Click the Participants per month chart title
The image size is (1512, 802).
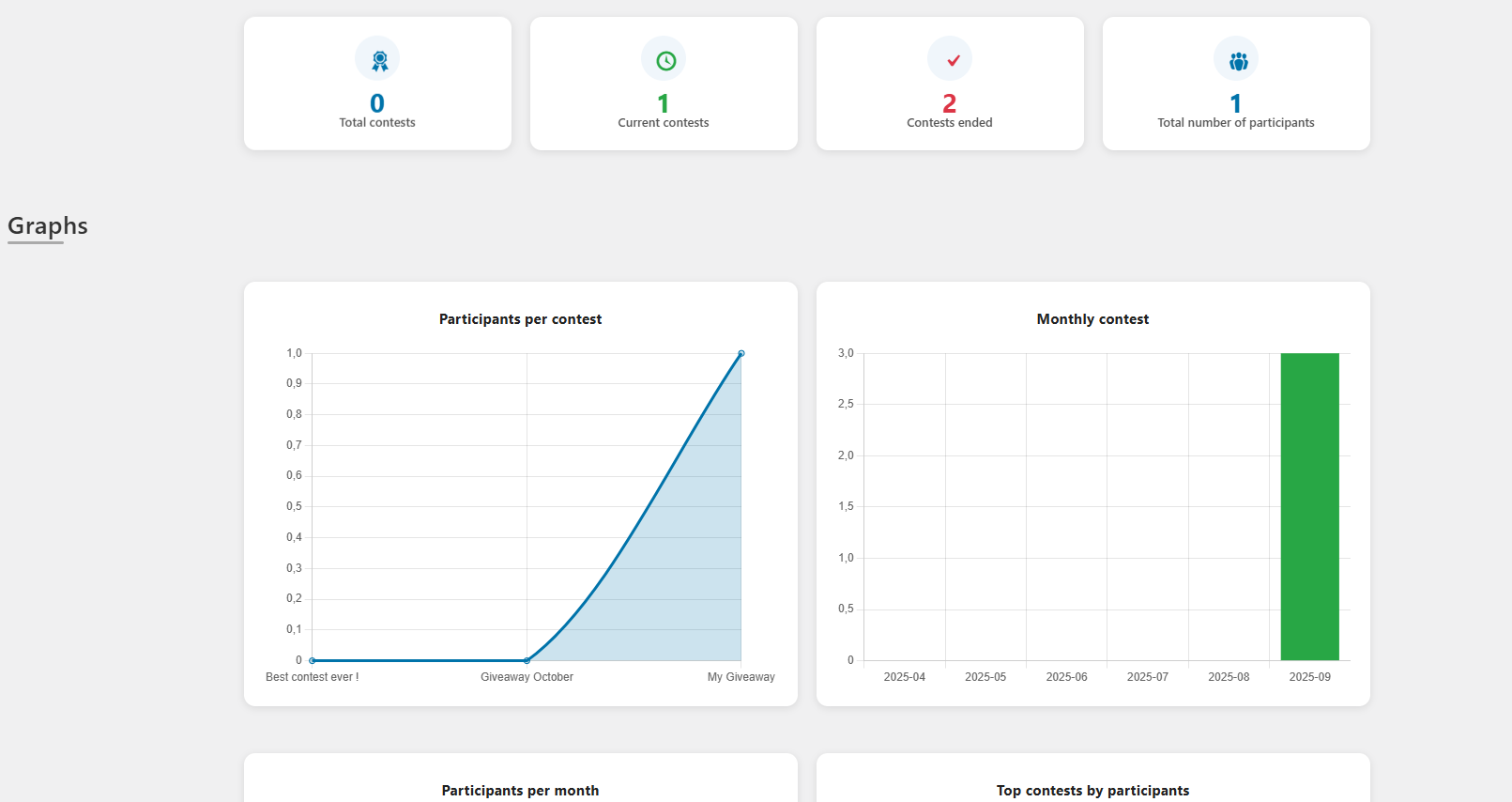click(x=520, y=791)
